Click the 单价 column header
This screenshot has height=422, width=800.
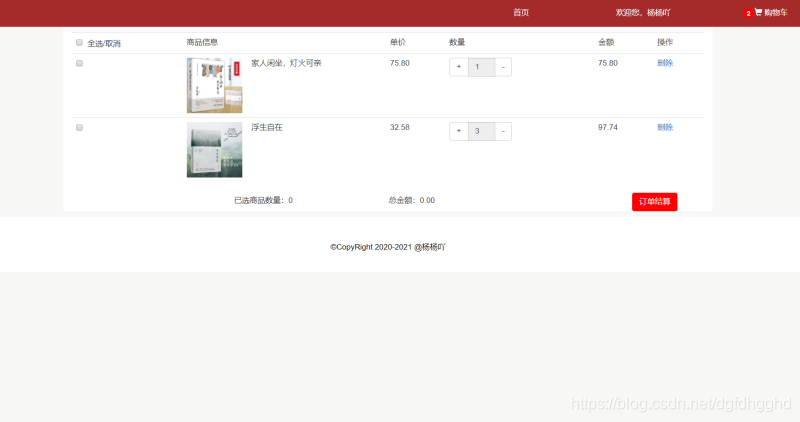coord(398,42)
